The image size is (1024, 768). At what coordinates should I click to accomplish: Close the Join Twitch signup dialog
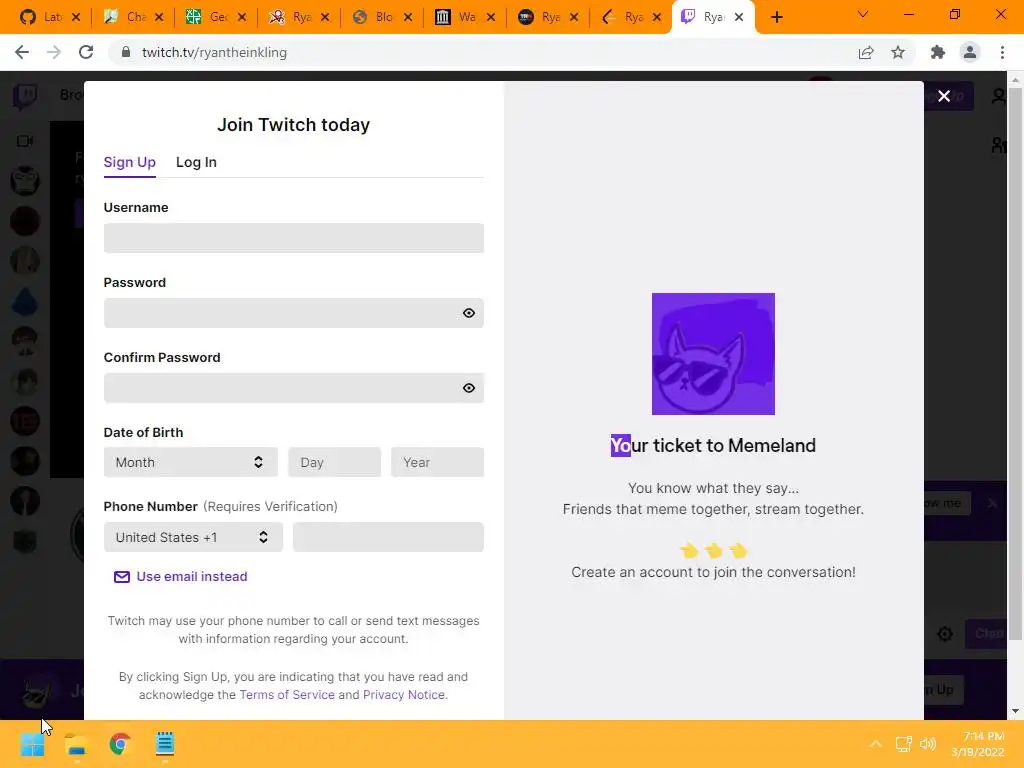944,96
